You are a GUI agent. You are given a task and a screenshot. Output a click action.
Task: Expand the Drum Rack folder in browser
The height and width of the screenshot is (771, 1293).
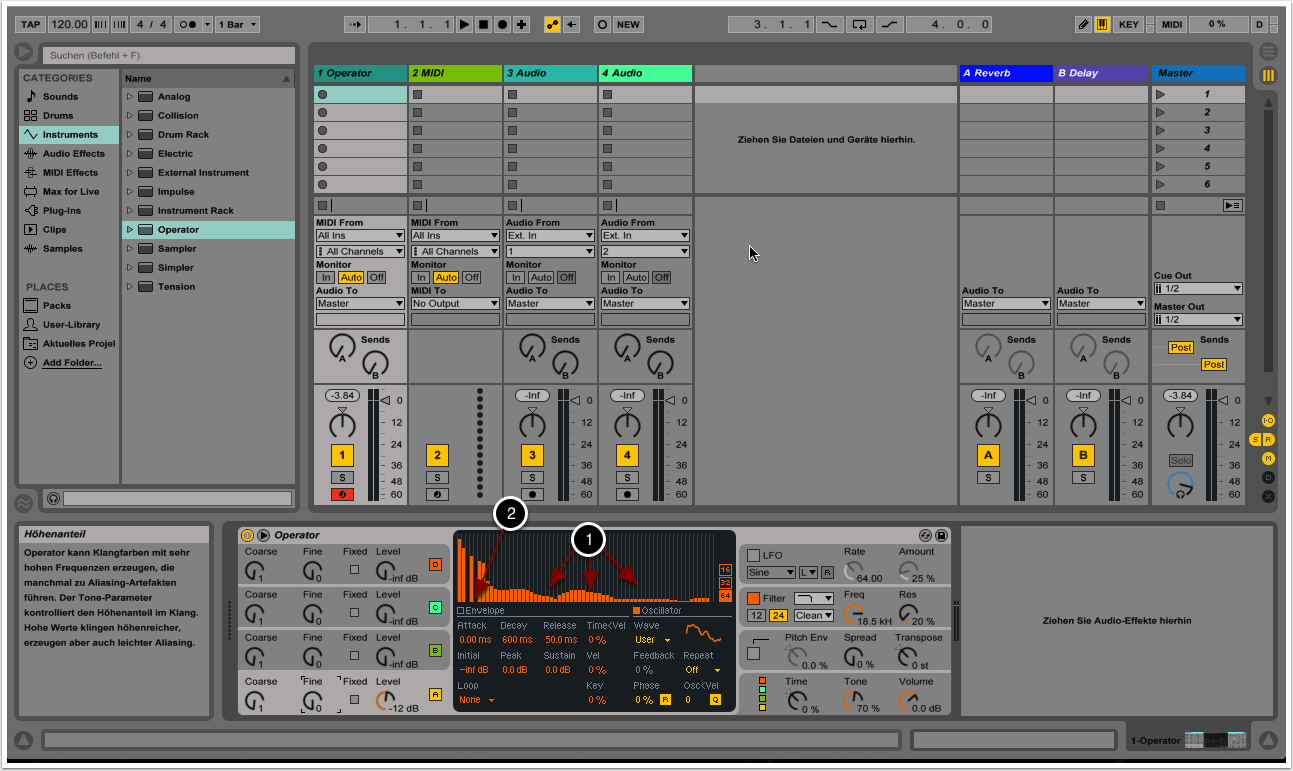pyautogui.click(x=130, y=135)
